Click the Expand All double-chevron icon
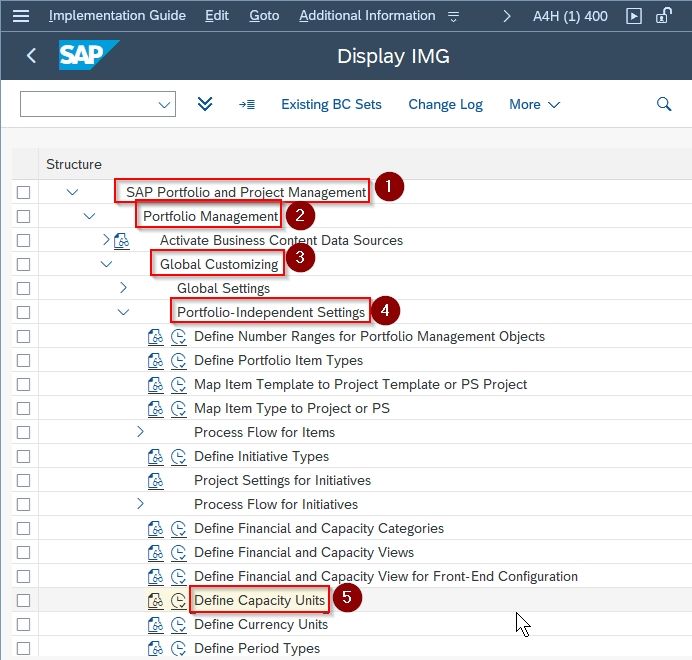This screenshot has height=660, width=692. click(205, 104)
